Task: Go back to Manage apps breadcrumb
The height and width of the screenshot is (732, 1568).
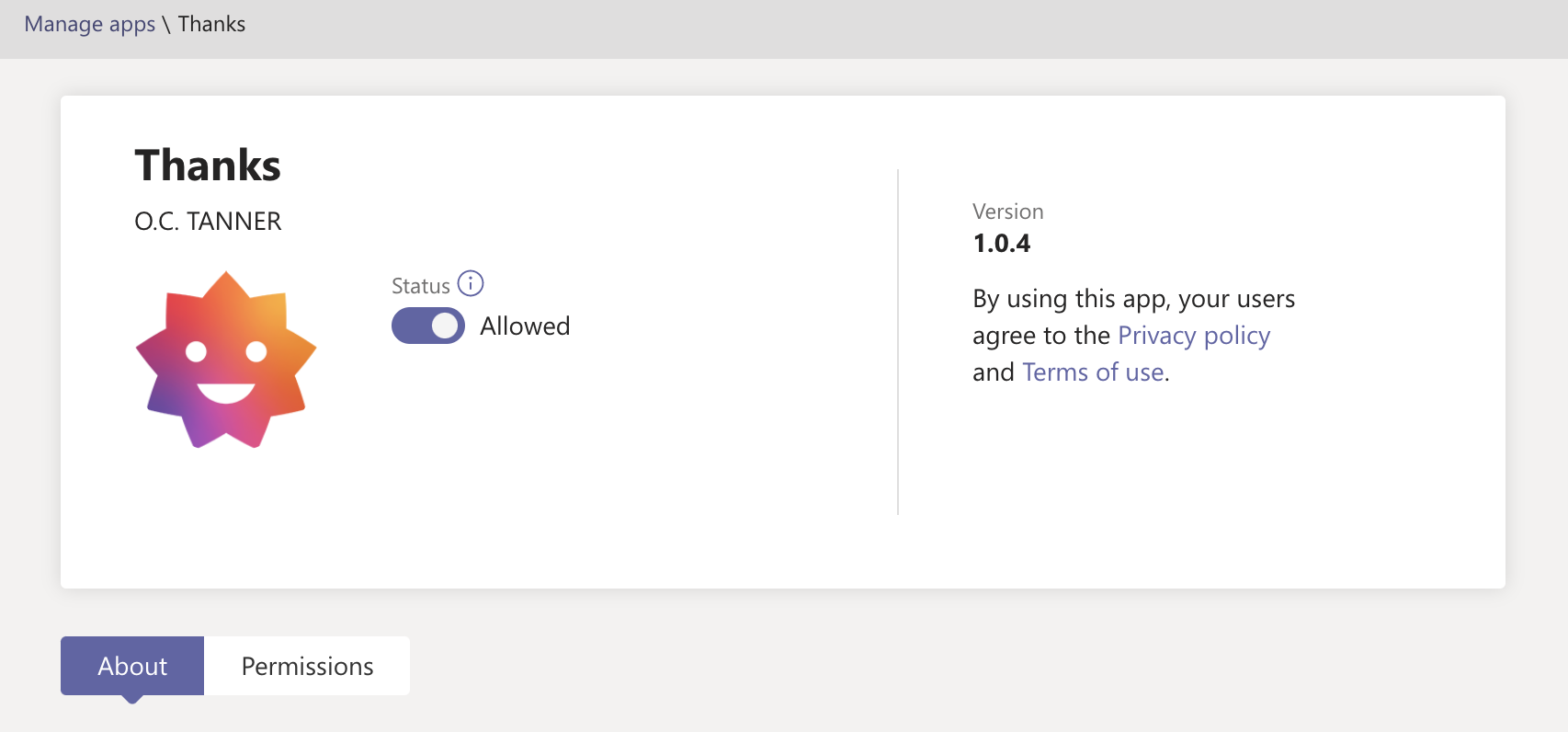Action: [x=90, y=24]
